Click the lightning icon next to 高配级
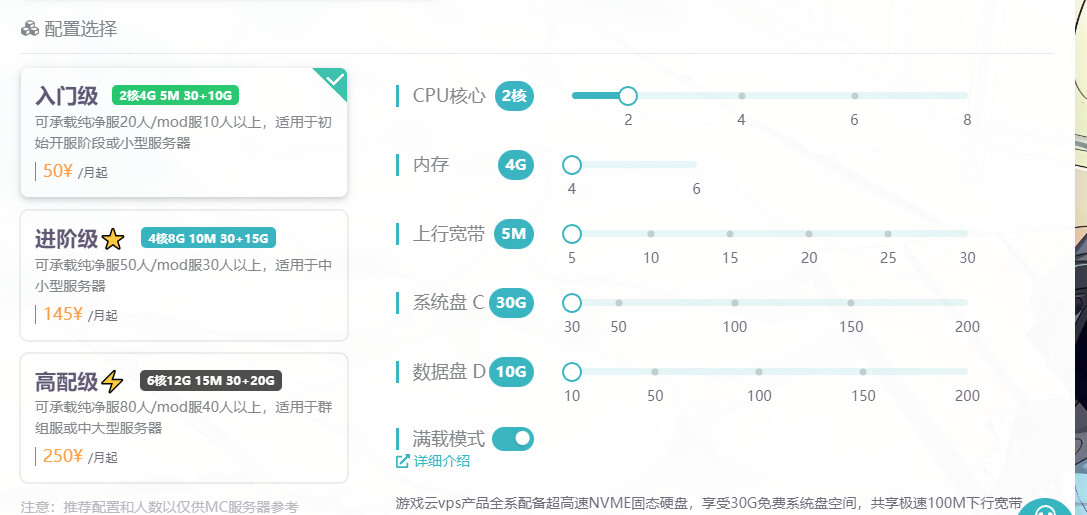 tap(112, 381)
